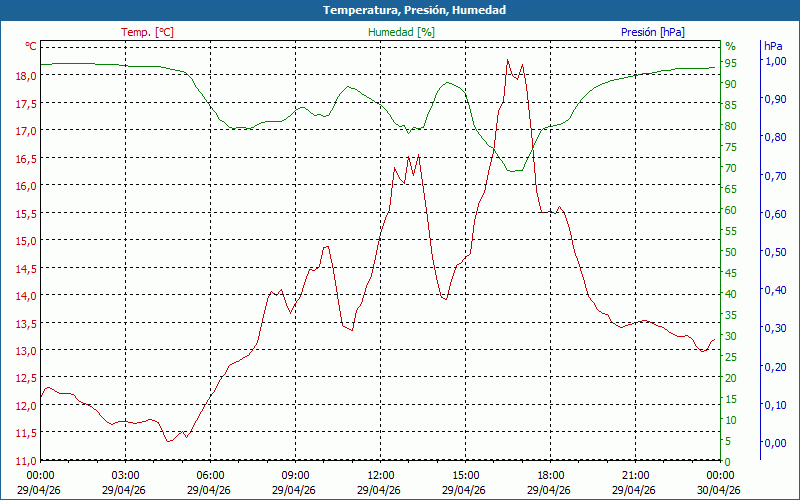Select the '12:00' time axis marker
The image size is (800, 500).
[x=381, y=475]
